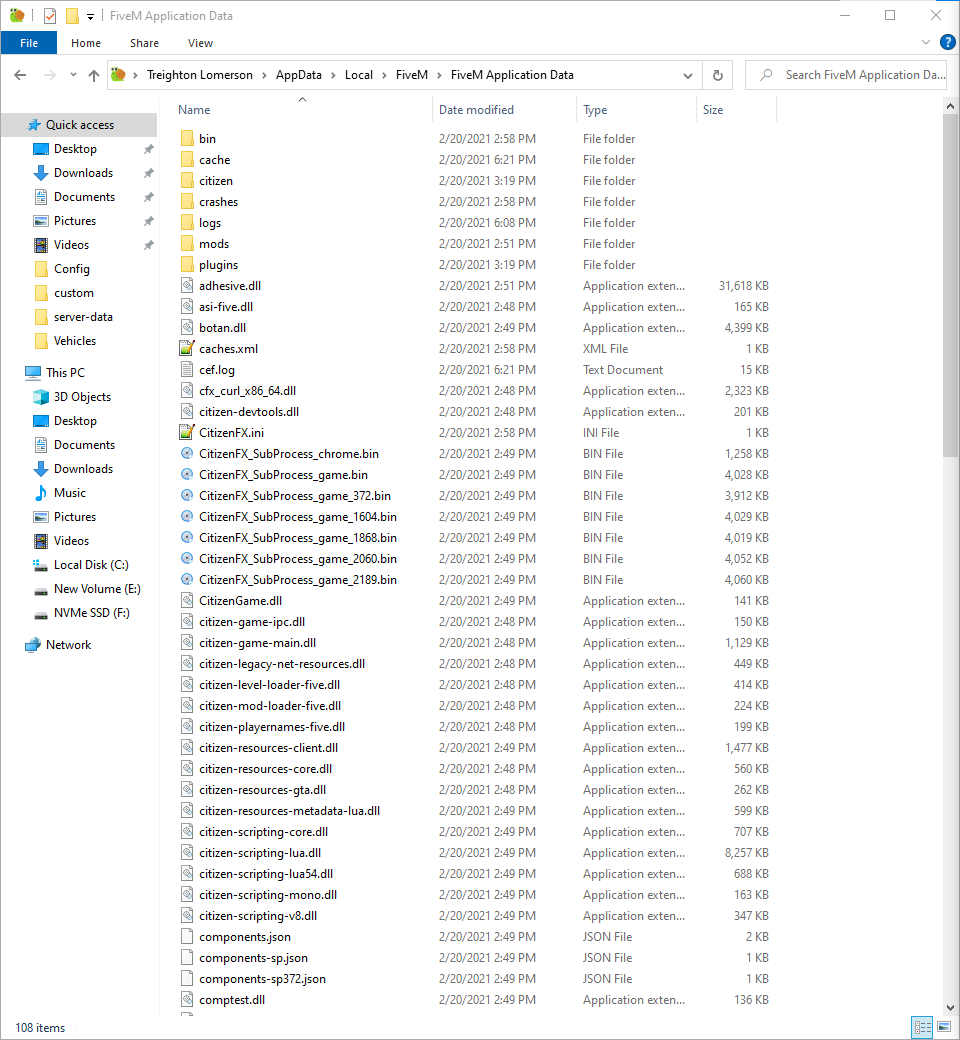Switch to Details view icon in status bar
The height and width of the screenshot is (1040, 960).
point(923,1027)
